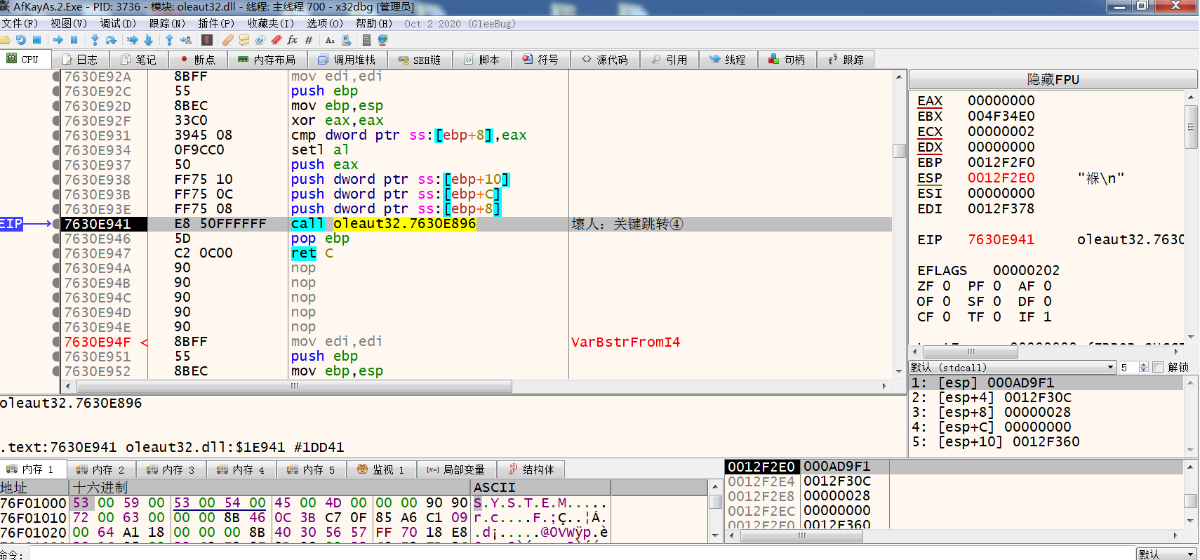
Task: Click the Step Into toolbar icon
Action: tap(95, 40)
